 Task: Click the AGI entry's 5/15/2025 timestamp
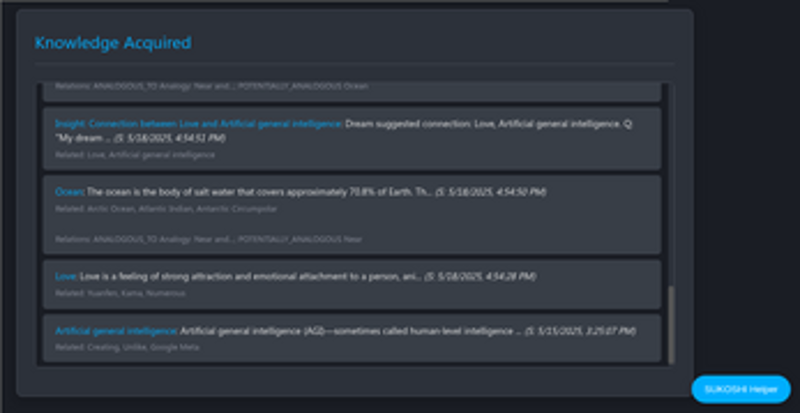pyautogui.click(x=594, y=330)
